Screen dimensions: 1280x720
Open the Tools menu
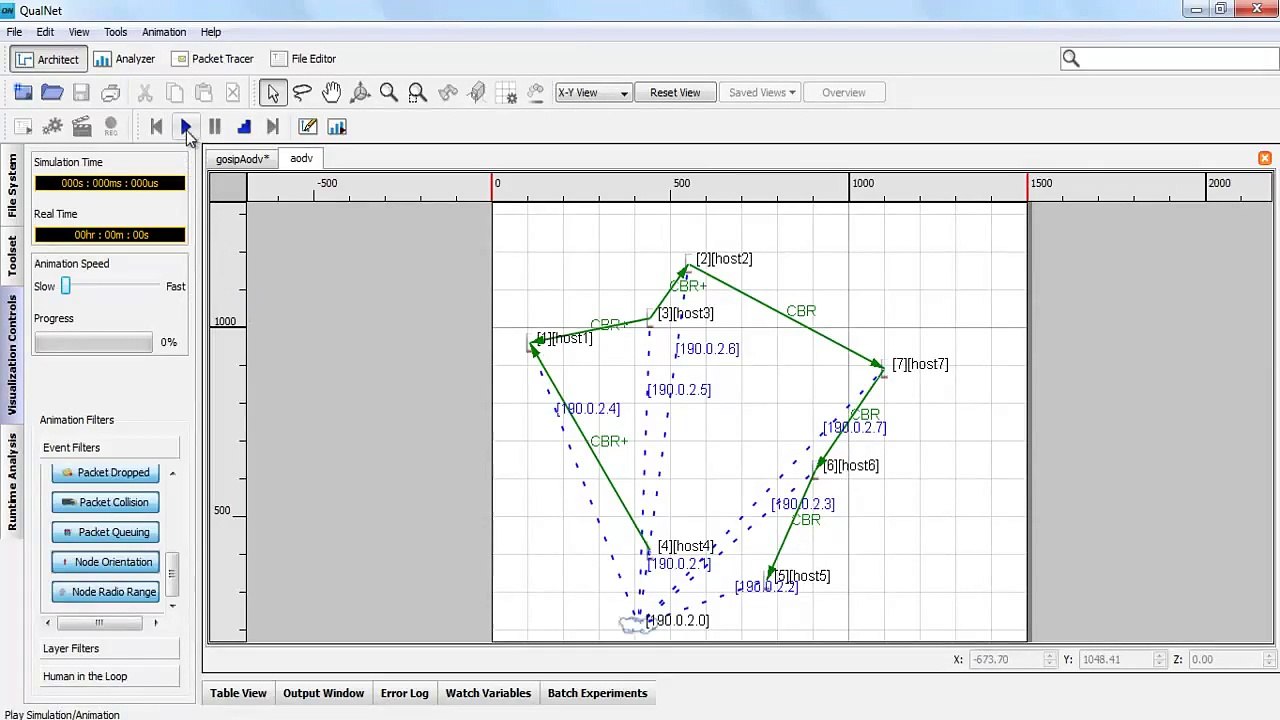pos(116,32)
